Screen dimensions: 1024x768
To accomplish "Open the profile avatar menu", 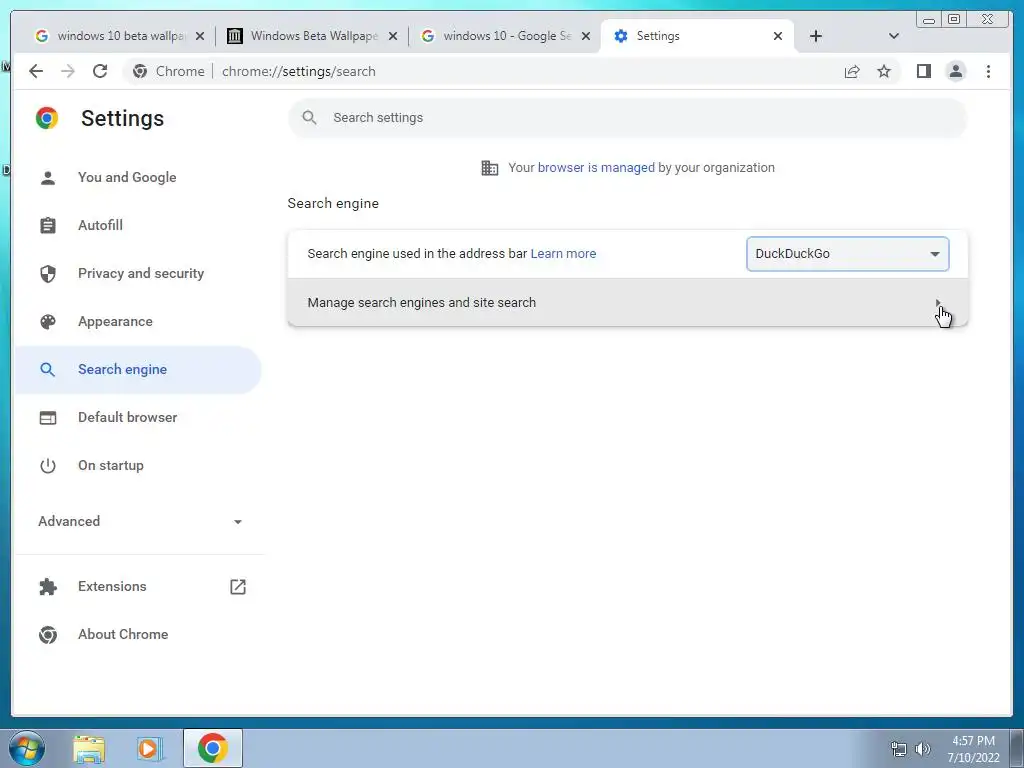I will click(955, 71).
